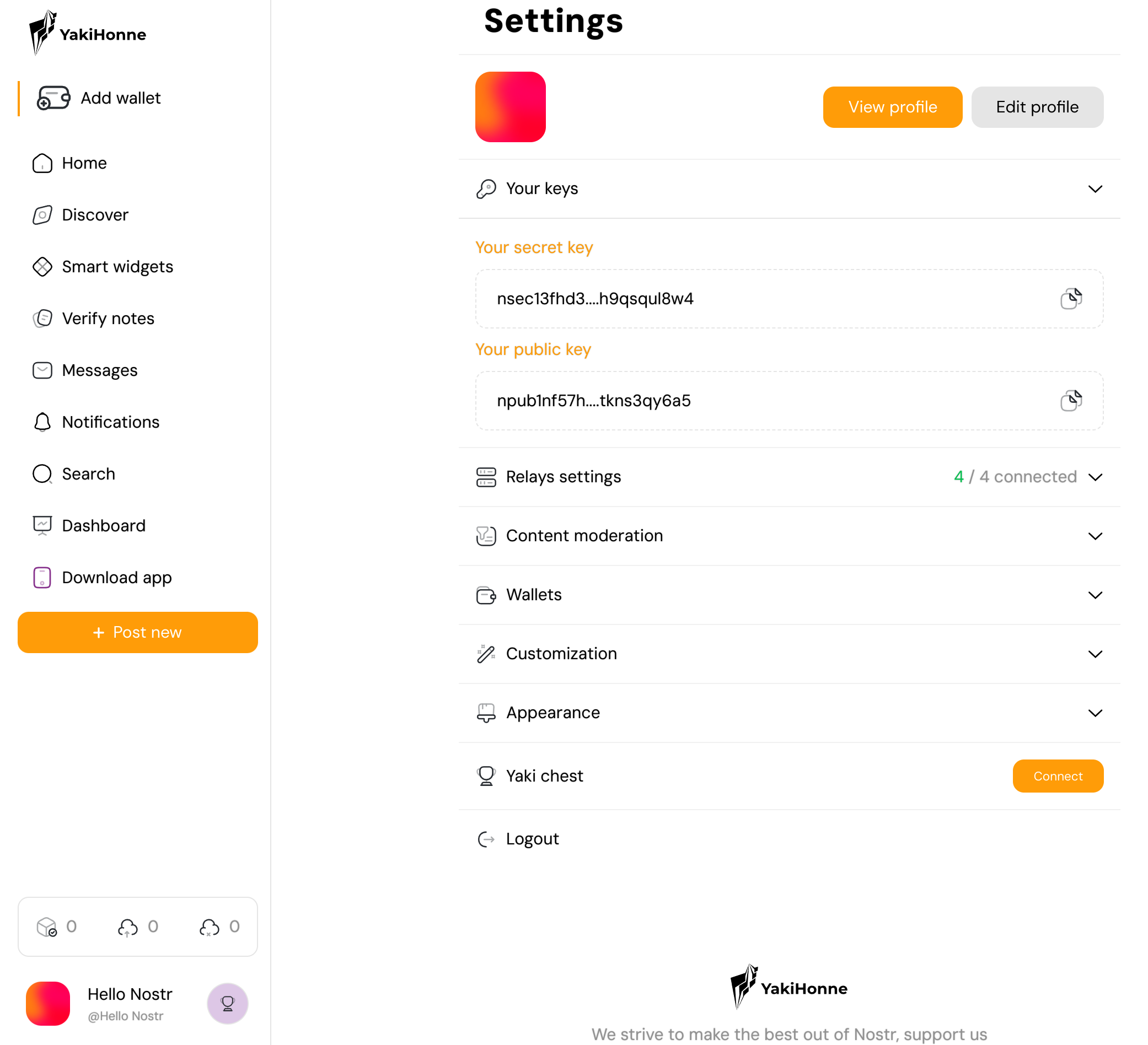Open Discover from the sidebar
Image resolution: width=1148 pixels, height=1045 pixels.
click(81, 215)
